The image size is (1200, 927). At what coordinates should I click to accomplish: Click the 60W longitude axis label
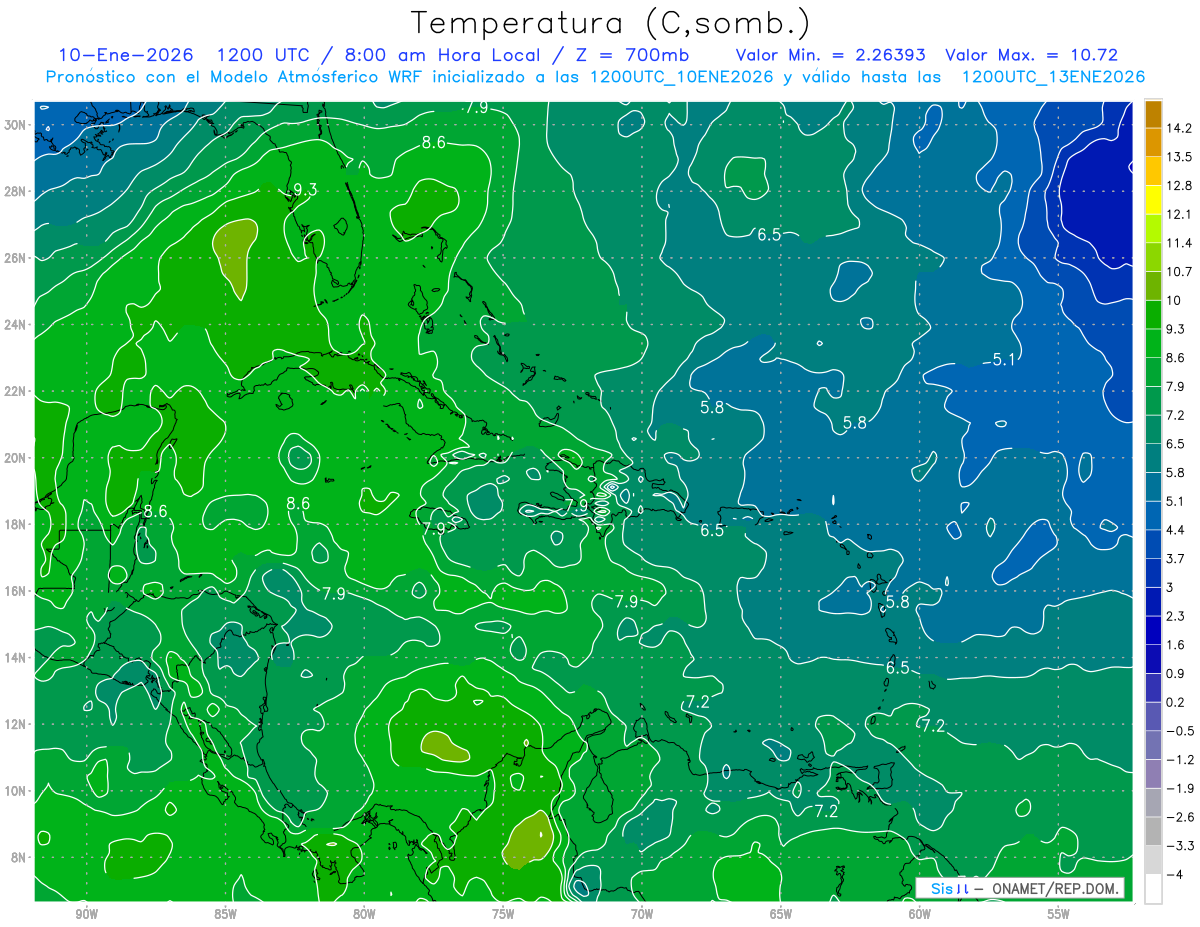(x=920, y=914)
